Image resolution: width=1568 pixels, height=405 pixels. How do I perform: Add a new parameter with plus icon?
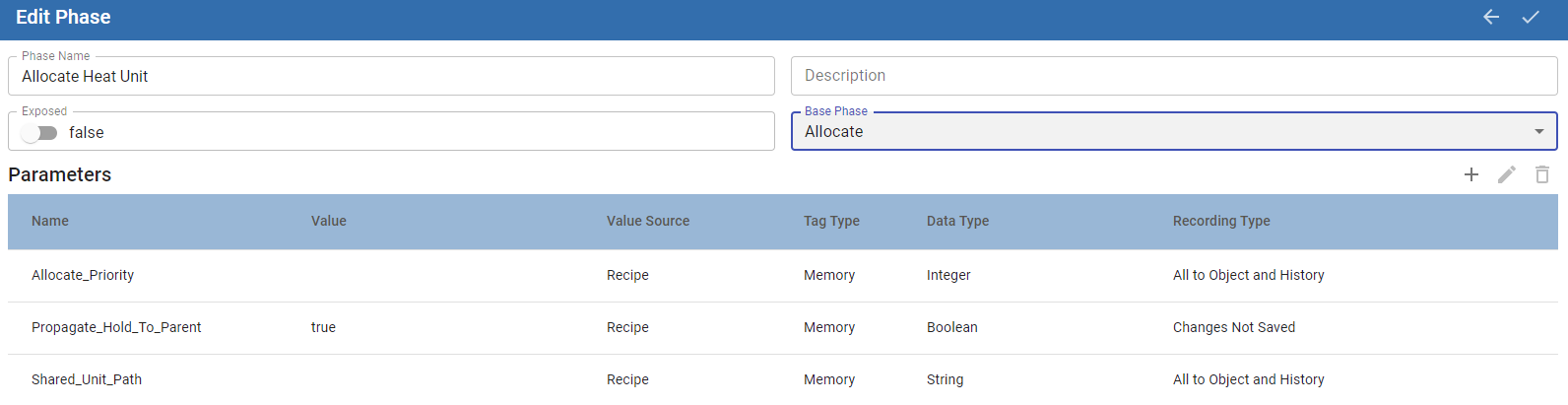pos(1471,174)
